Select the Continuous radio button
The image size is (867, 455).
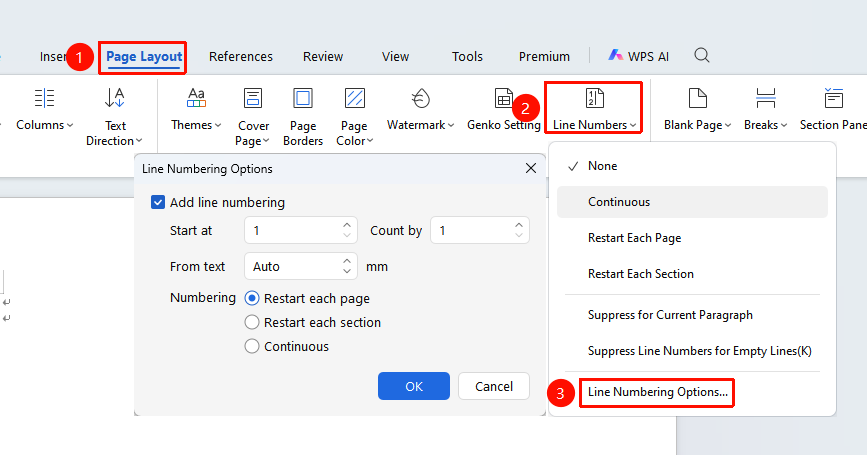(252, 347)
